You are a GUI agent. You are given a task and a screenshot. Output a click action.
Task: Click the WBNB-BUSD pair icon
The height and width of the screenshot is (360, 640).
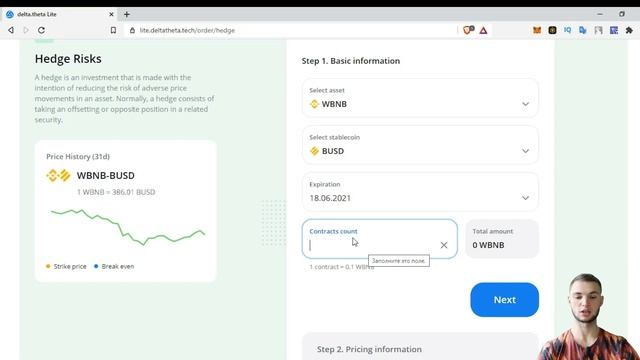point(58,176)
